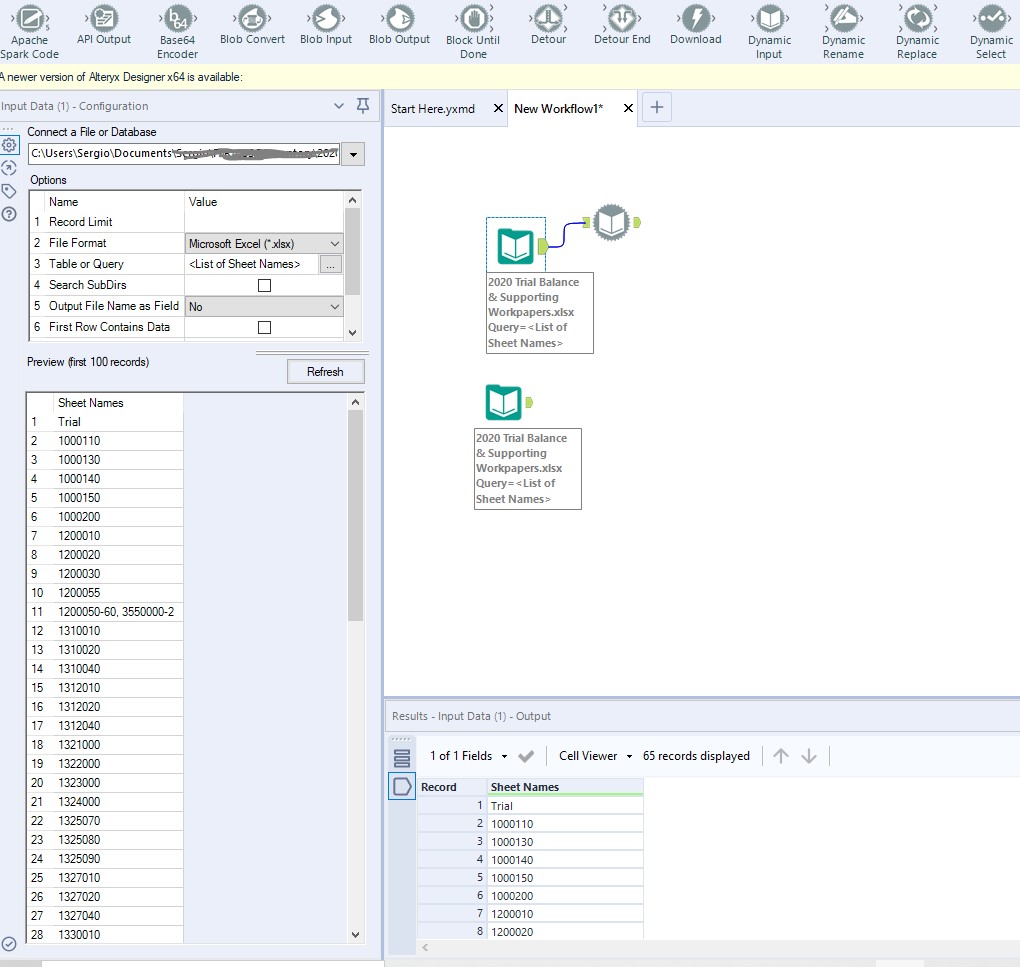1020x967 pixels.
Task: Click the Refresh preview button
Action: pos(325,372)
